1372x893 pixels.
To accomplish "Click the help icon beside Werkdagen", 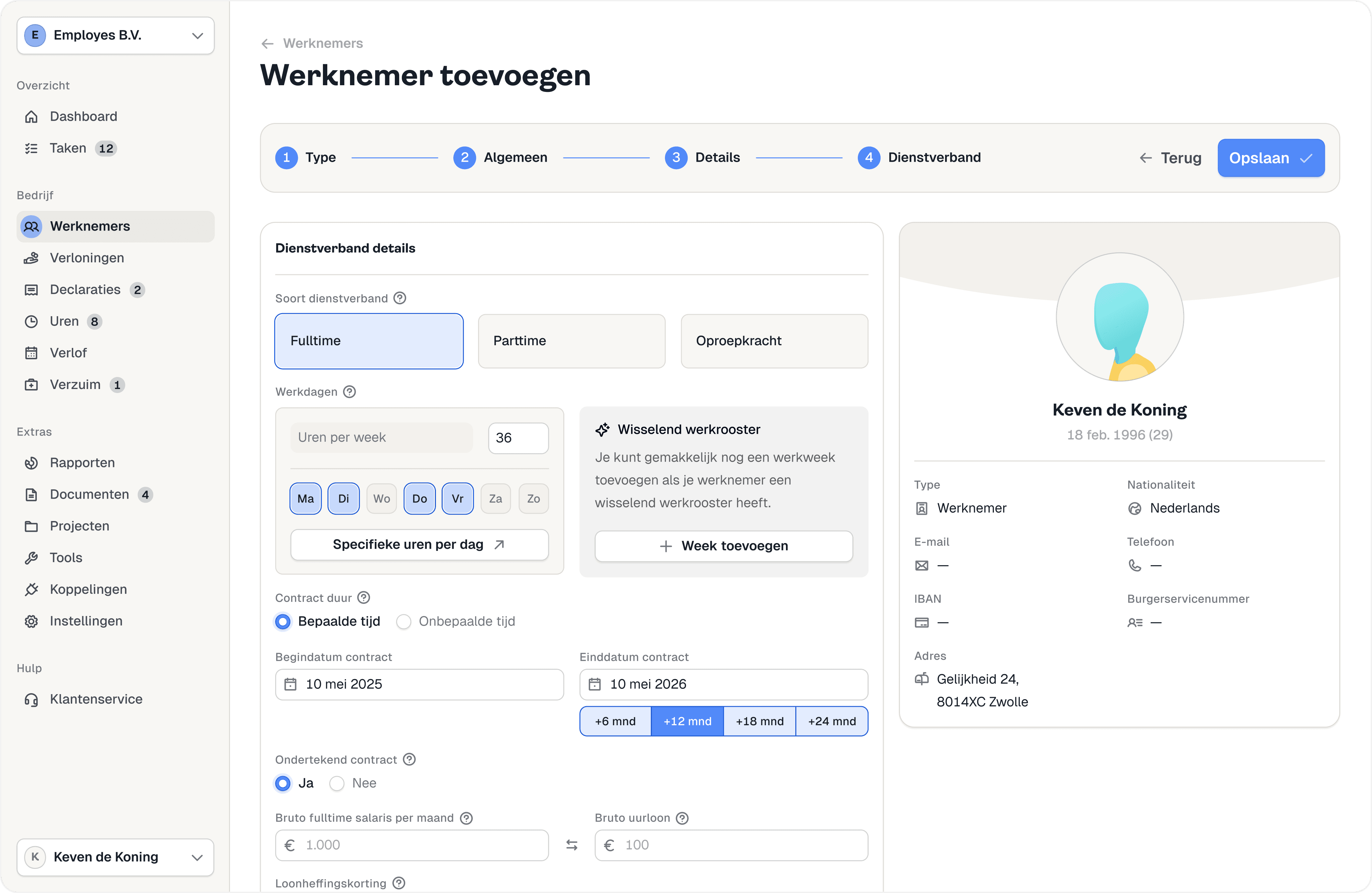I will click(349, 392).
